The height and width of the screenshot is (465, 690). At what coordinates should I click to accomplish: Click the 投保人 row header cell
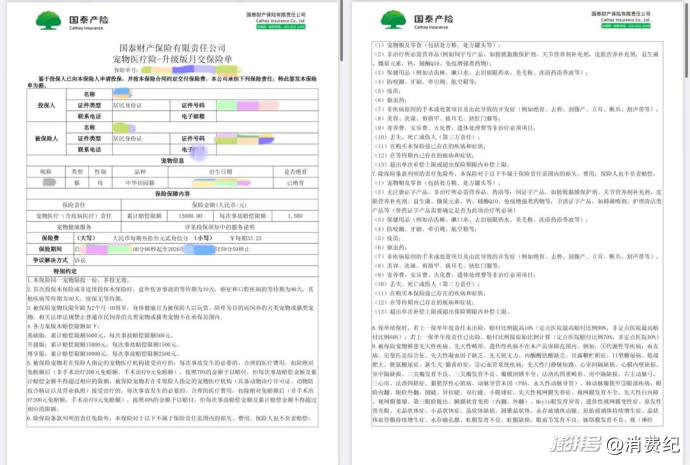(x=46, y=103)
